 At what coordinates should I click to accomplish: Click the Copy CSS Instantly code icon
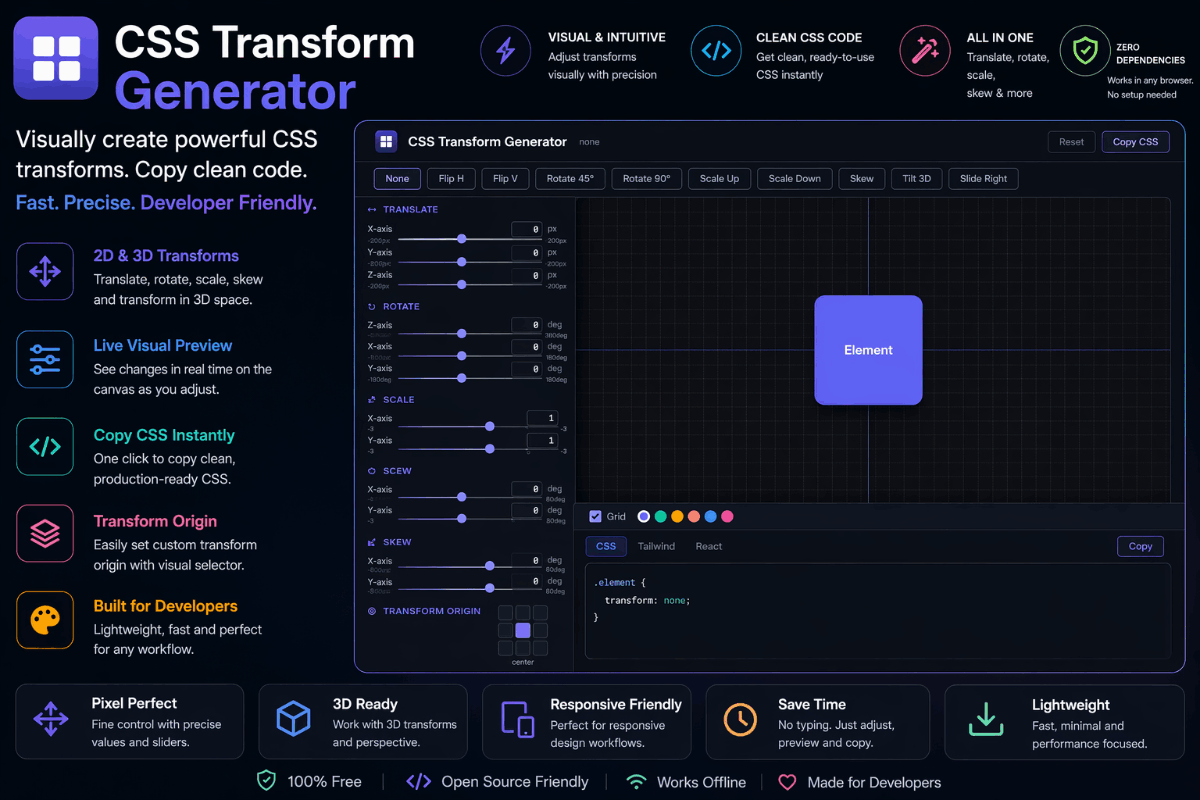pos(45,446)
